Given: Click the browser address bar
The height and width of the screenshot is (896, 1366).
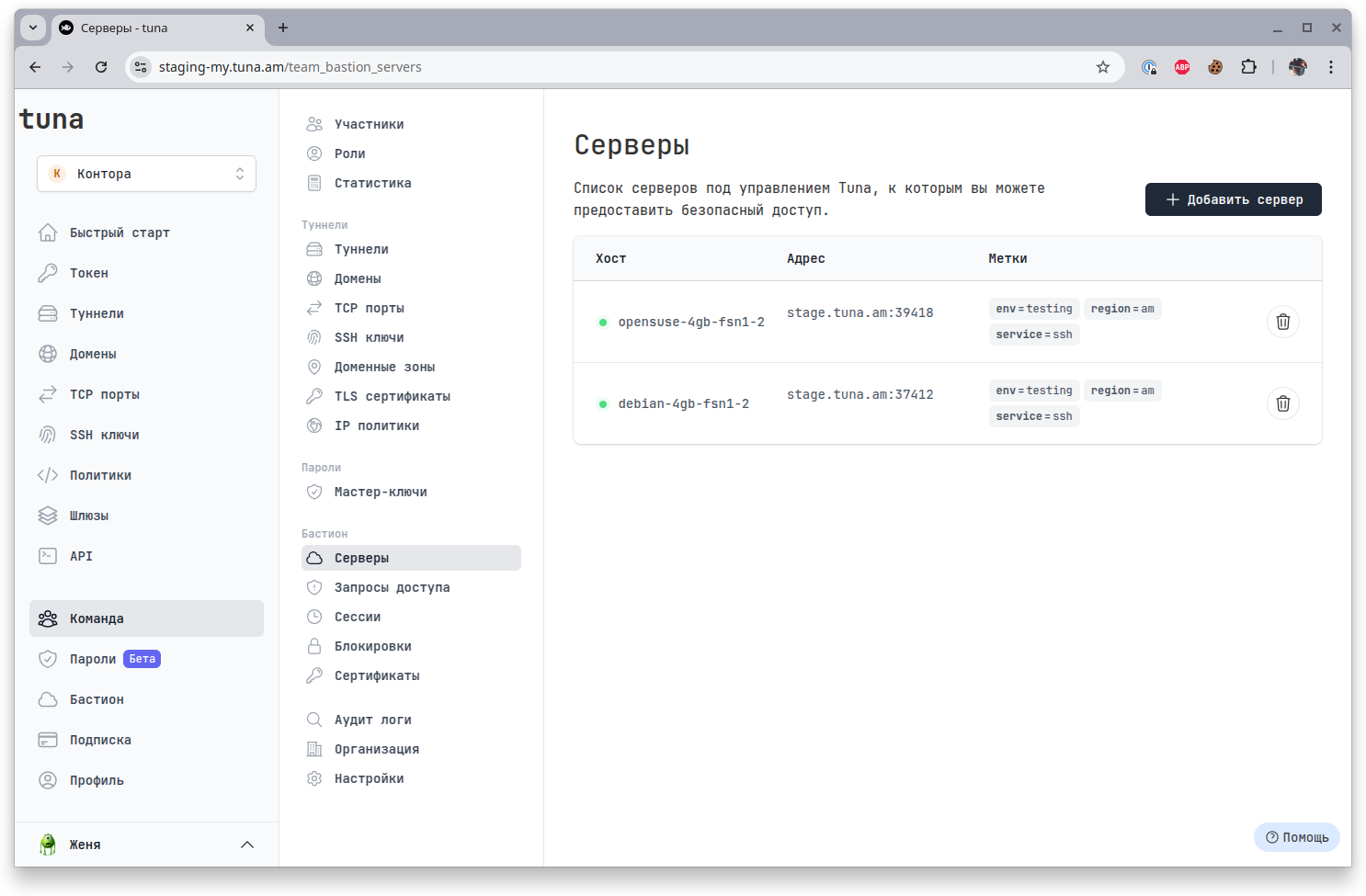Looking at the screenshot, I should 616,67.
